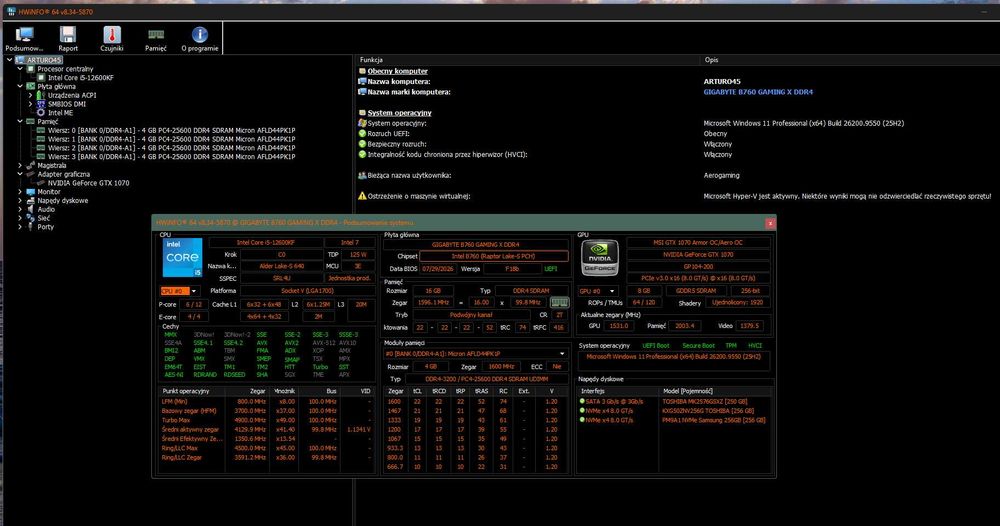Click the System operacyjny heading in the details
The height and width of the screenshot is (526, 1000).
tap(399, 113)
